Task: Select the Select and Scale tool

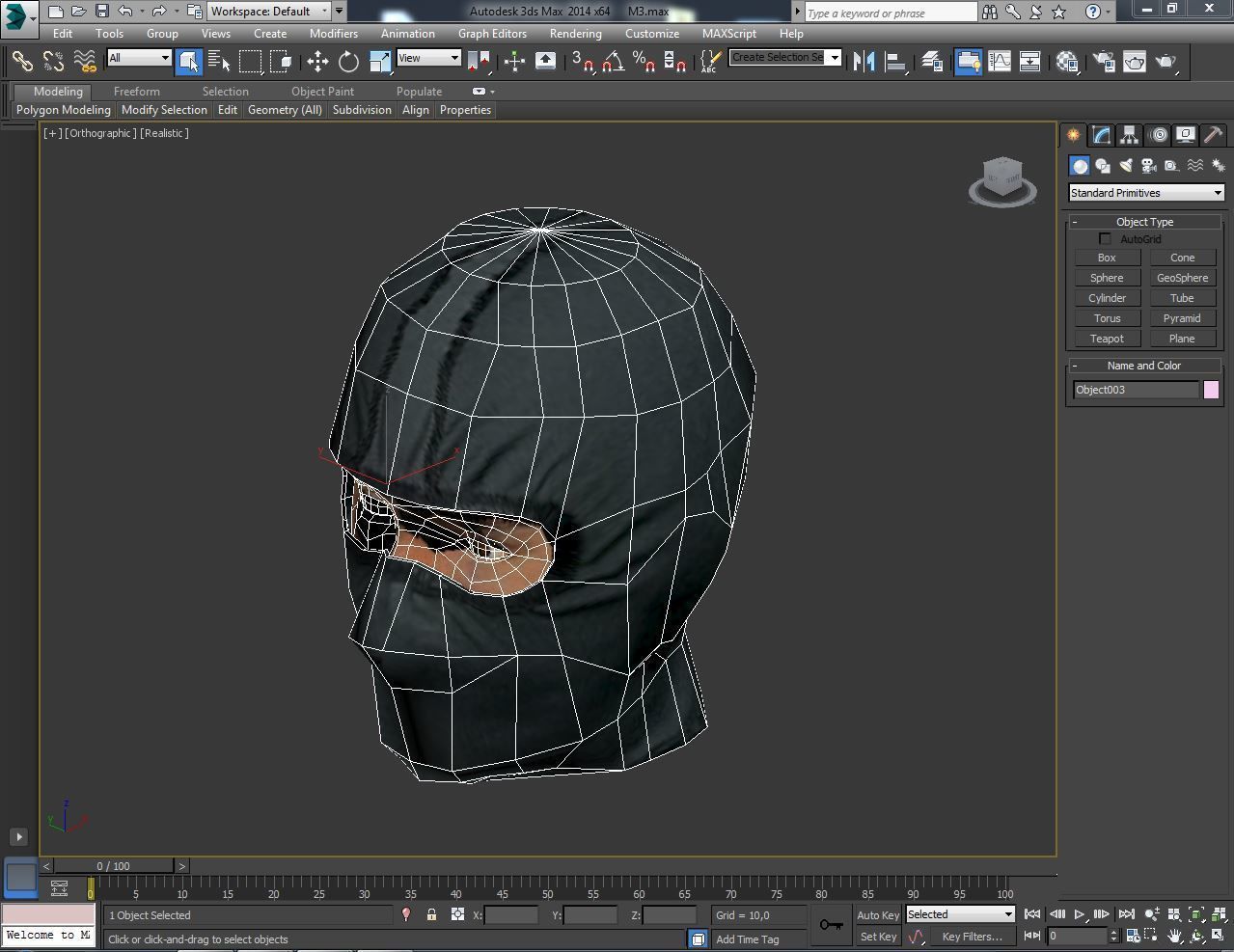Action: coord(380,62)
